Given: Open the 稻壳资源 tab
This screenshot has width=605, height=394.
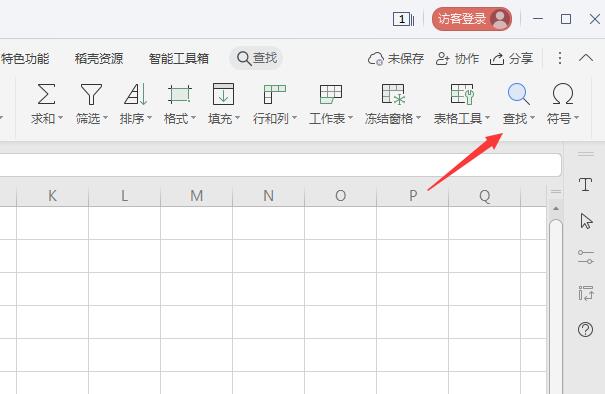Looking at the screenshot, I should 99,59.
